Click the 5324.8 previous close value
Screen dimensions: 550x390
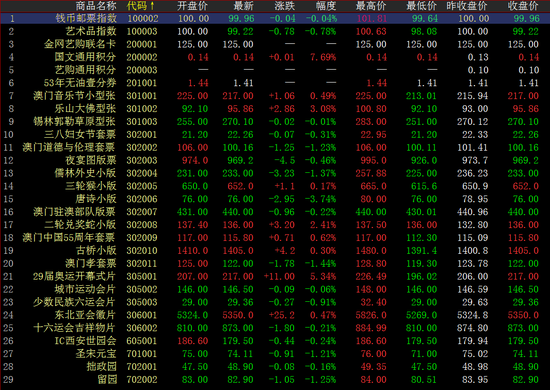pyautogui.click(x=472, y=315)
